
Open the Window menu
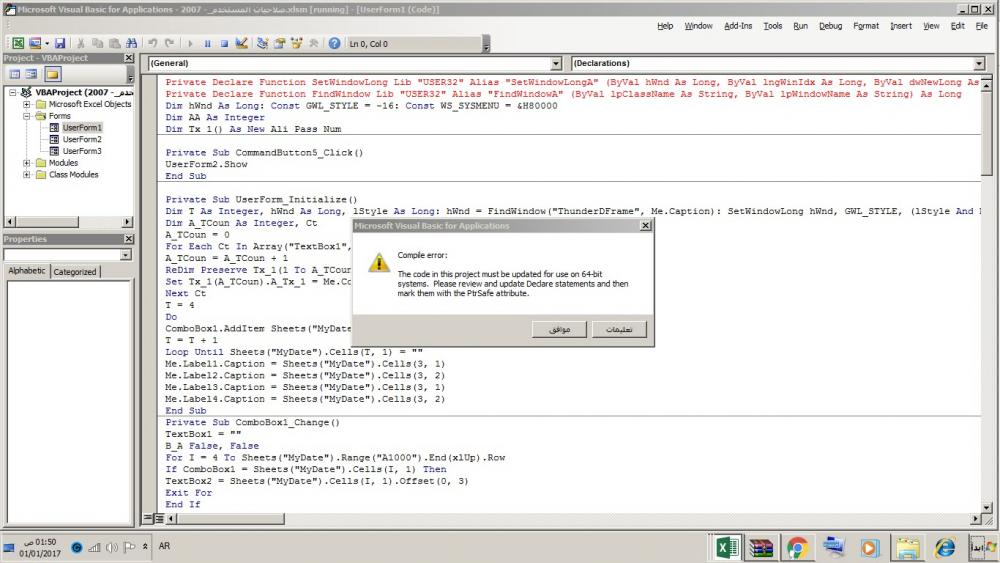pyautogui.click(x=698, y=26)
